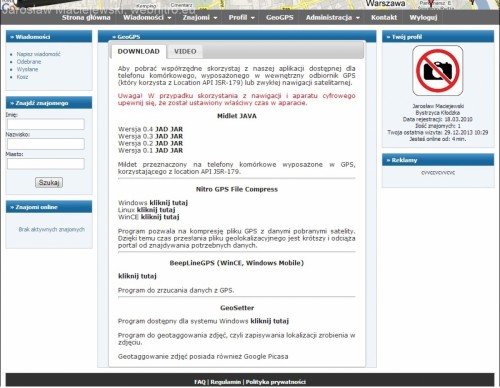This screenshot has width=500, height=388.
Task: Click BeepLineGPS kliknij tutaj link
Action: click(x=137, y=276)
